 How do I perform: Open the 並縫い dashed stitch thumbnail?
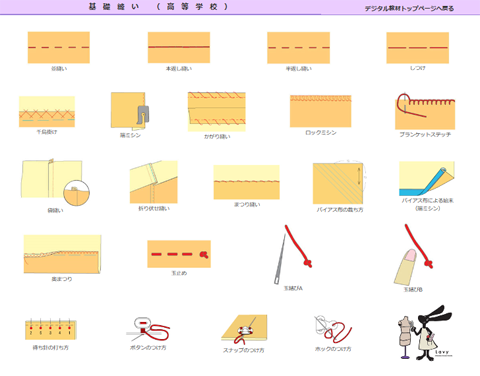pyautogui.click(x=59, y=47)
